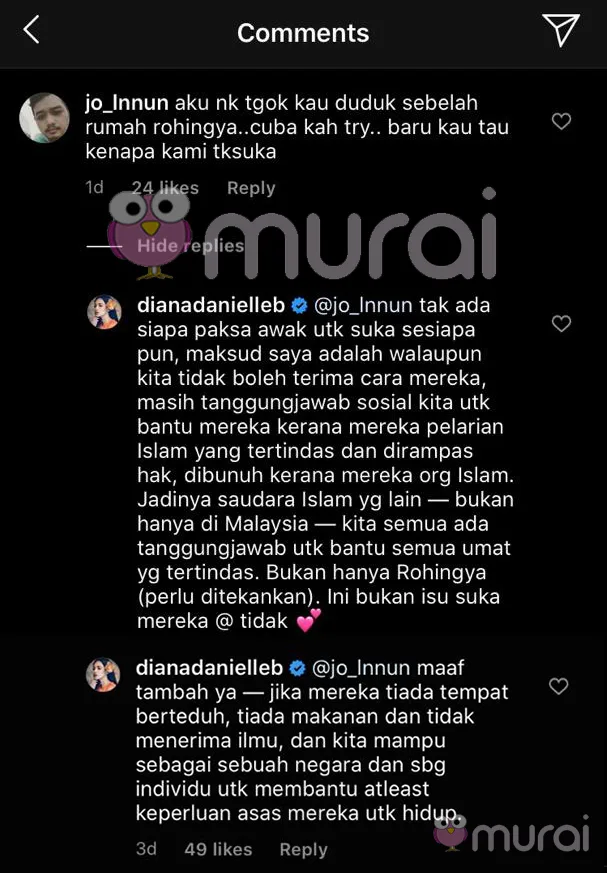Open jo_lnnun username in top comment

[x=127, y=103]
